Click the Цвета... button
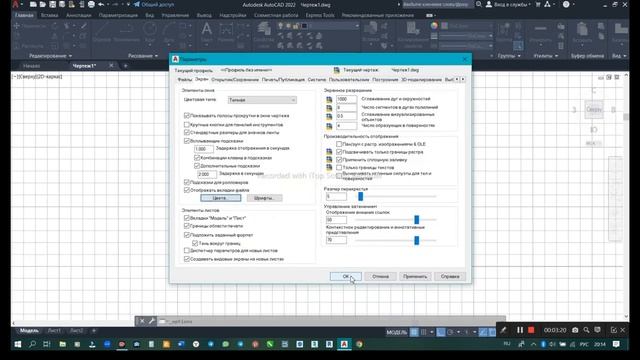Image resolution: width=640 pixels, height=360 pixels. point(220,198)
